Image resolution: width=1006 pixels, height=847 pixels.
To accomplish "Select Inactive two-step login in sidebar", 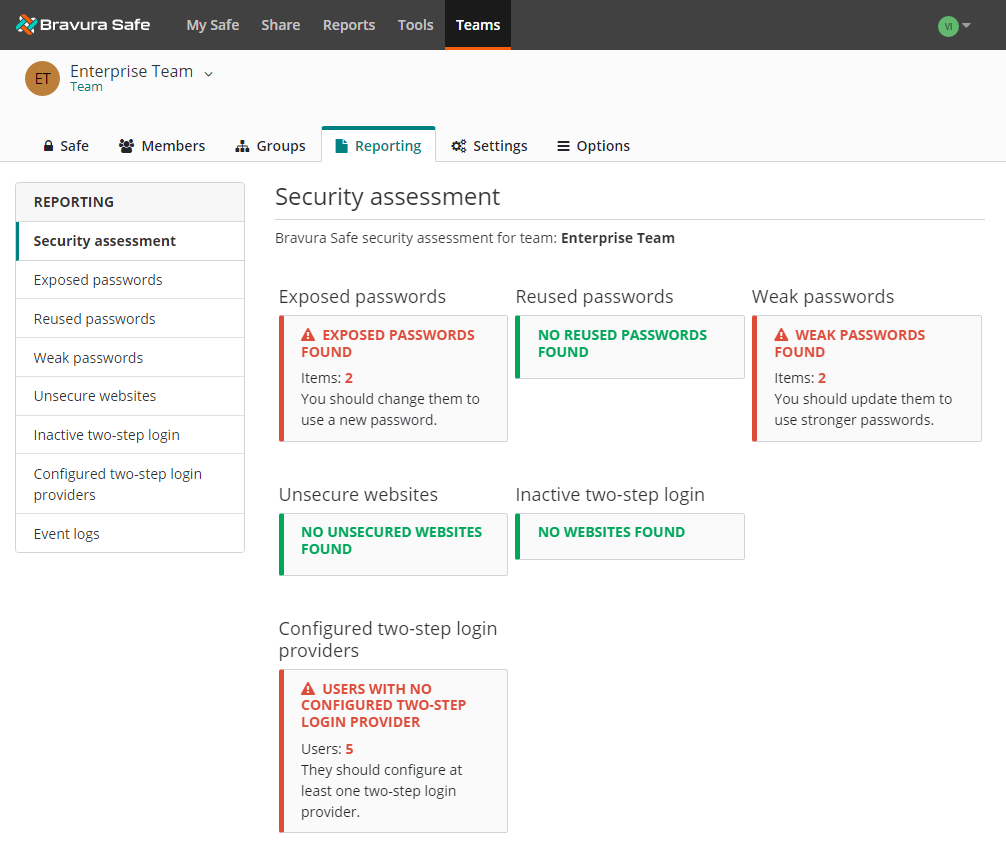I will (106, 435).
